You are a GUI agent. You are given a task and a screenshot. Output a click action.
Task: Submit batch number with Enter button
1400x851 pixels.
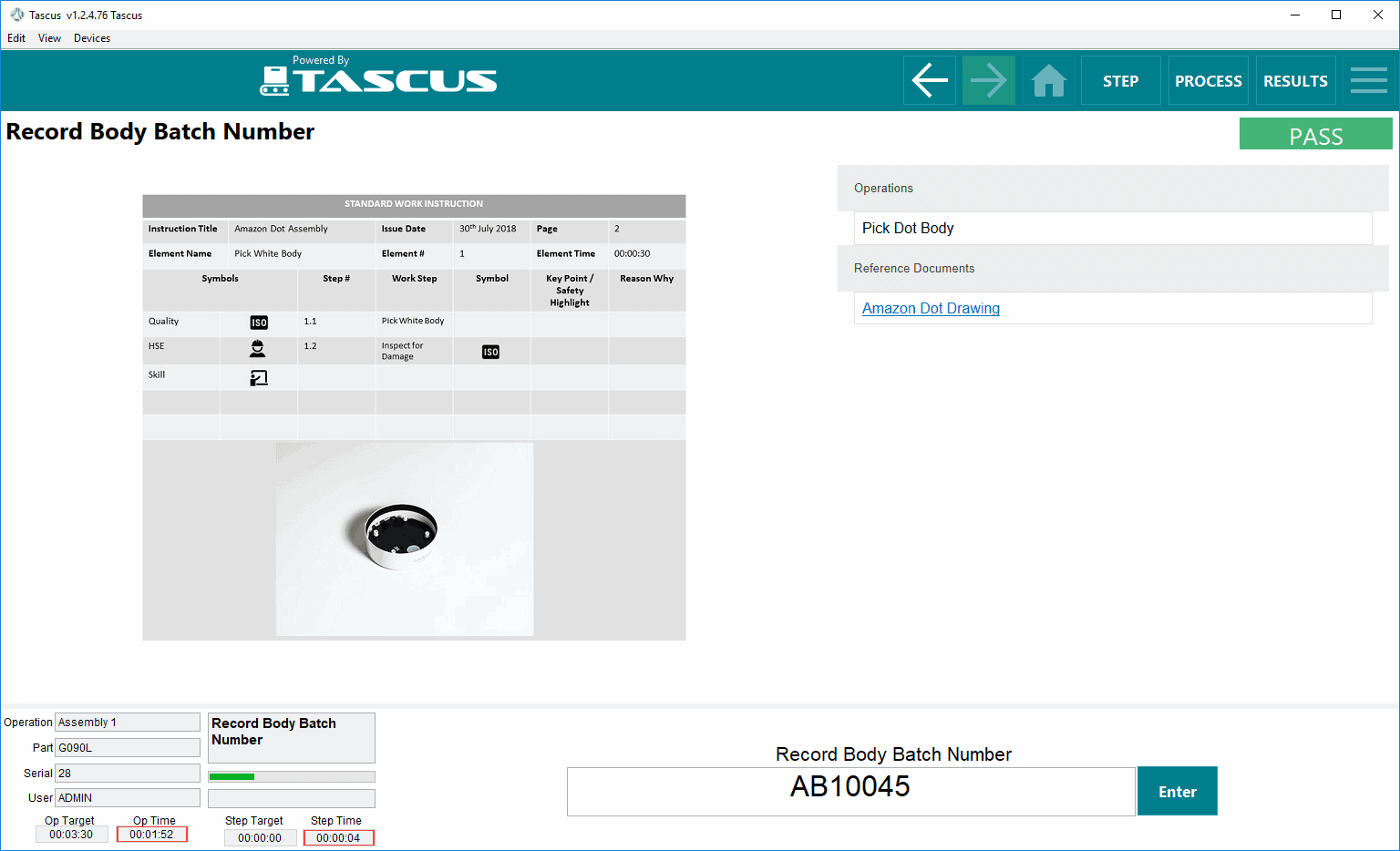[1178, 791]
